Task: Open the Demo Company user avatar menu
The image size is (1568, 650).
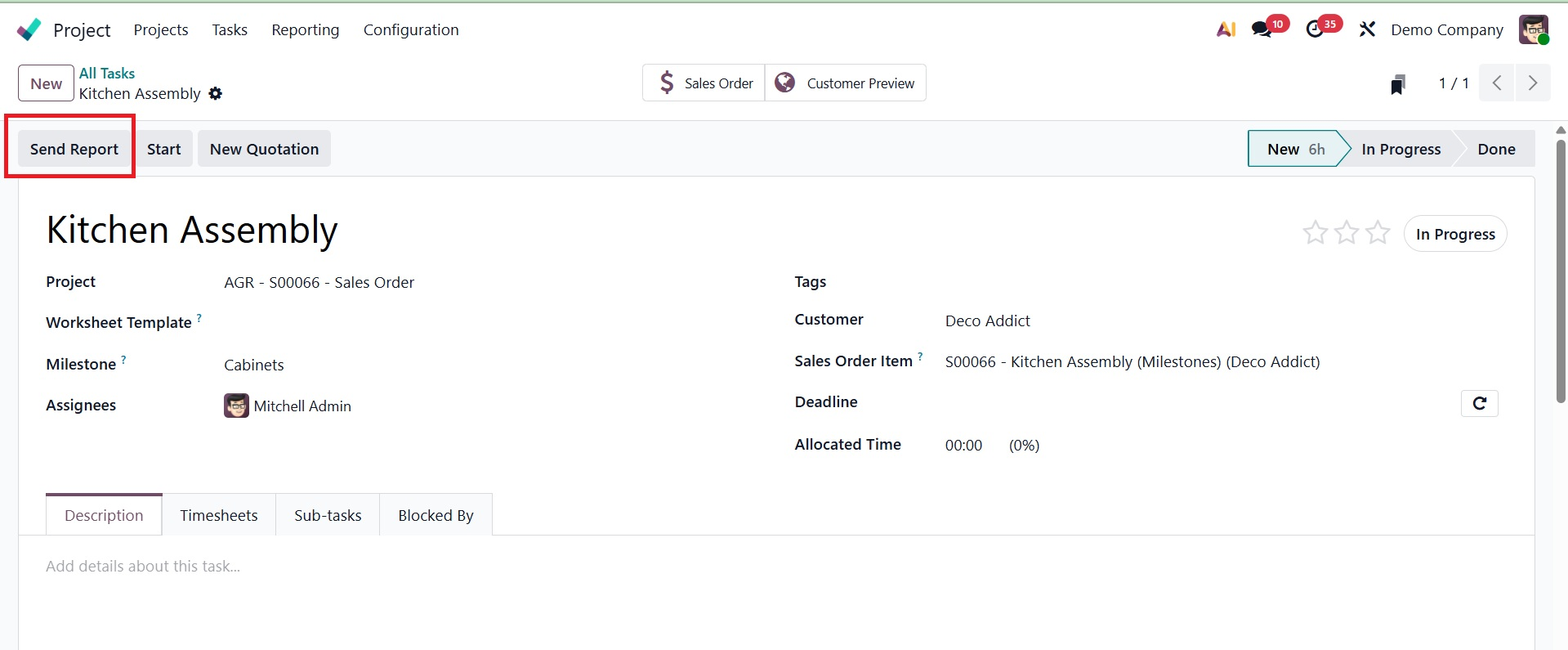Action: (x=1533, y=29)
